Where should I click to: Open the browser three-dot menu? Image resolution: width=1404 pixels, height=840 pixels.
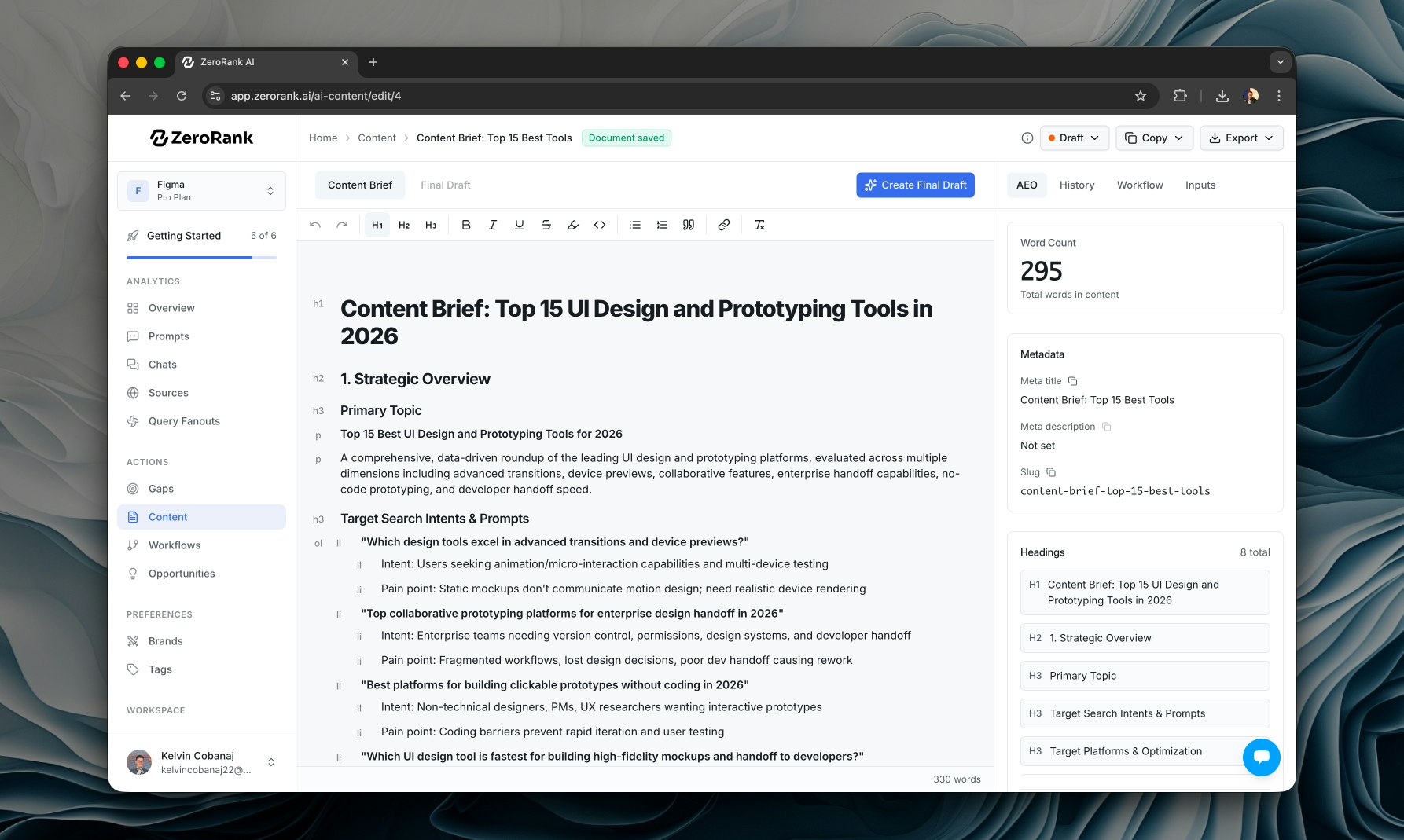[1279, 96]
